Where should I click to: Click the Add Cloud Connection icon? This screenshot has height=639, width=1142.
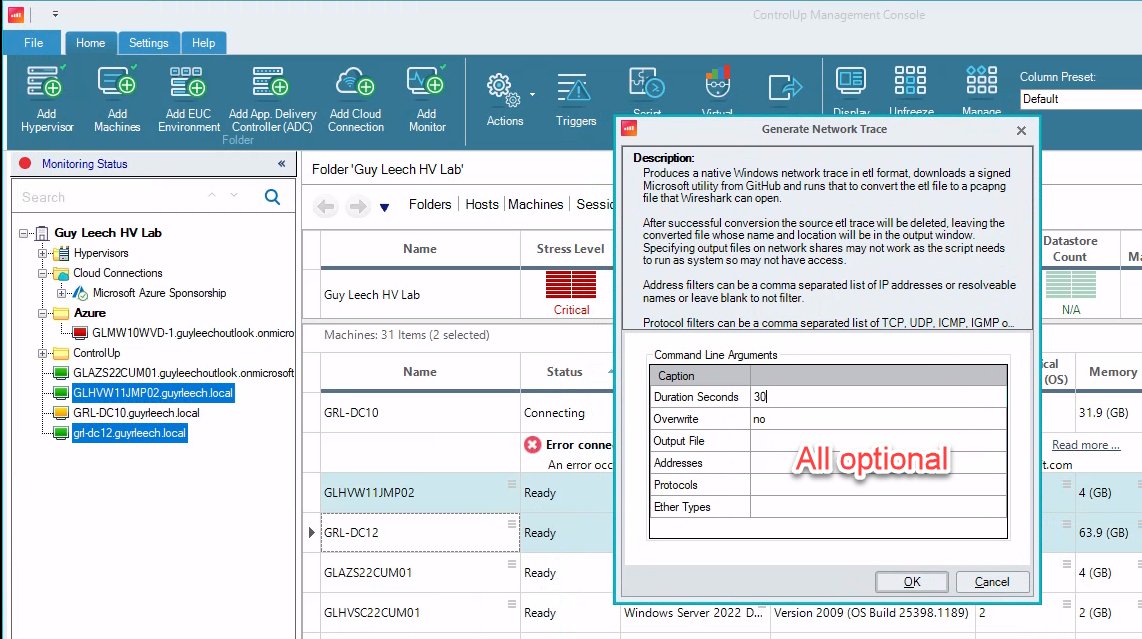click(355, 83)
